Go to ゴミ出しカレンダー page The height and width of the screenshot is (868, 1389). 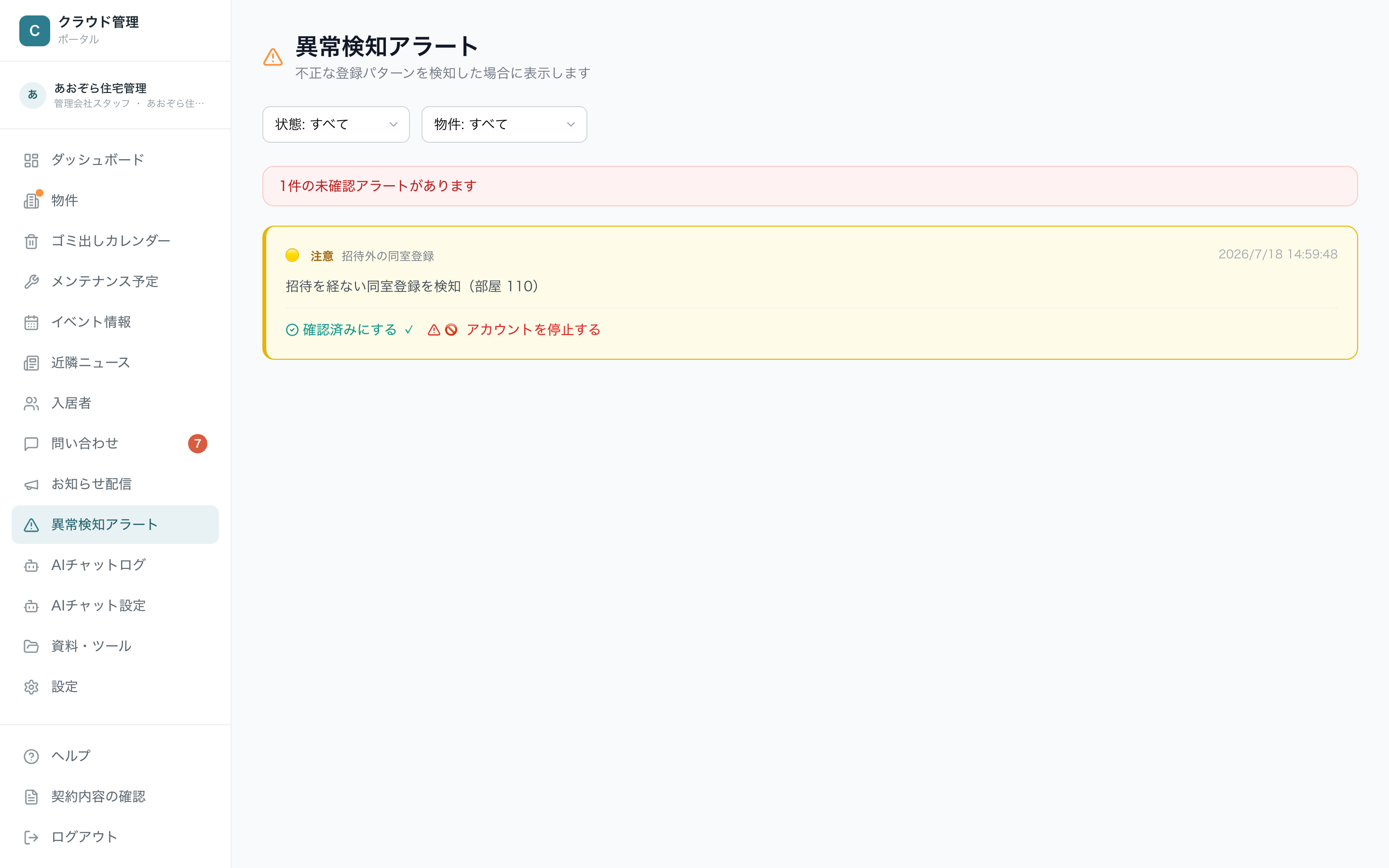click(115, 241)
